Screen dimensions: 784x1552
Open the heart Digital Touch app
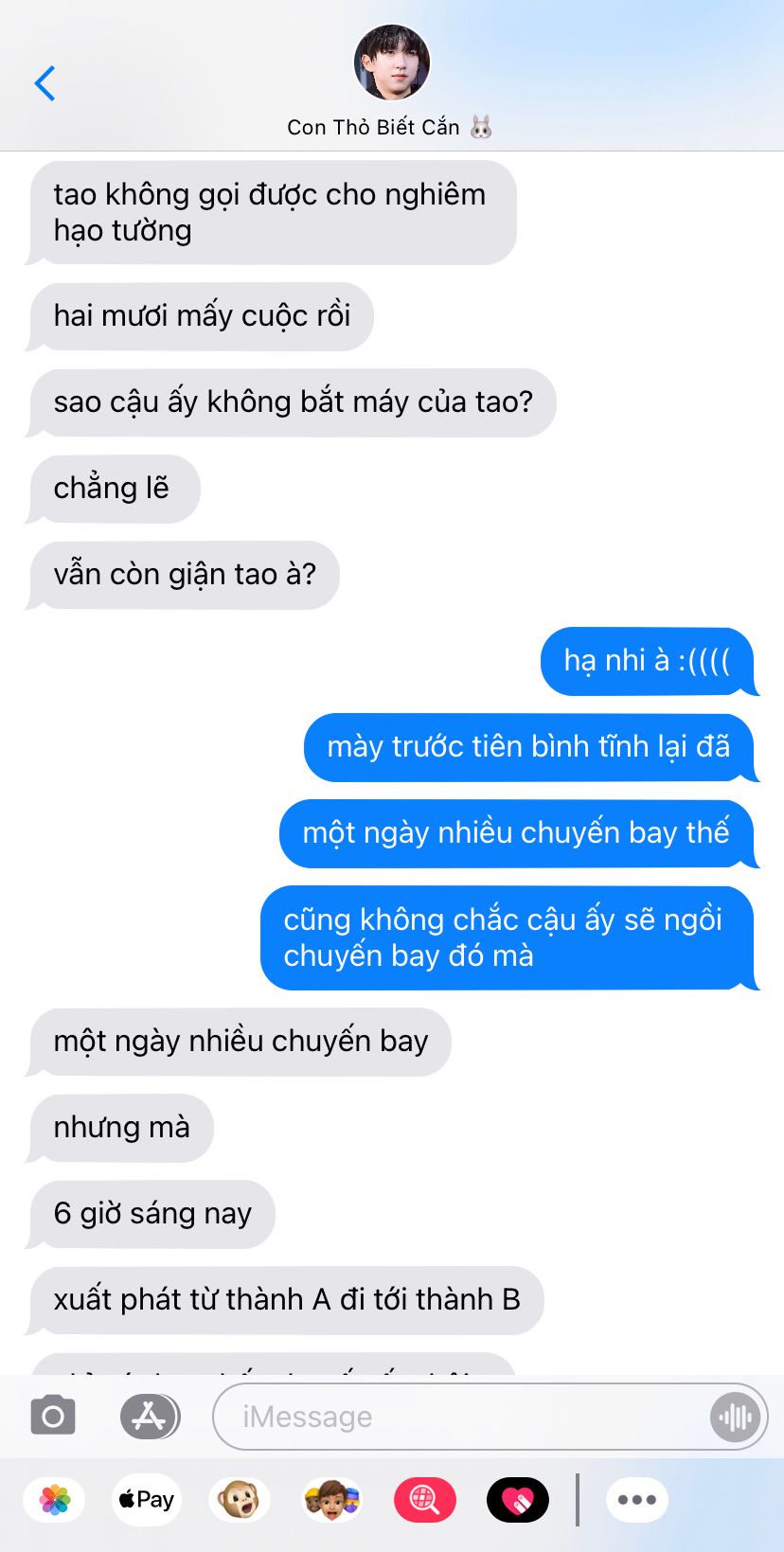(x=518, y=1500)
